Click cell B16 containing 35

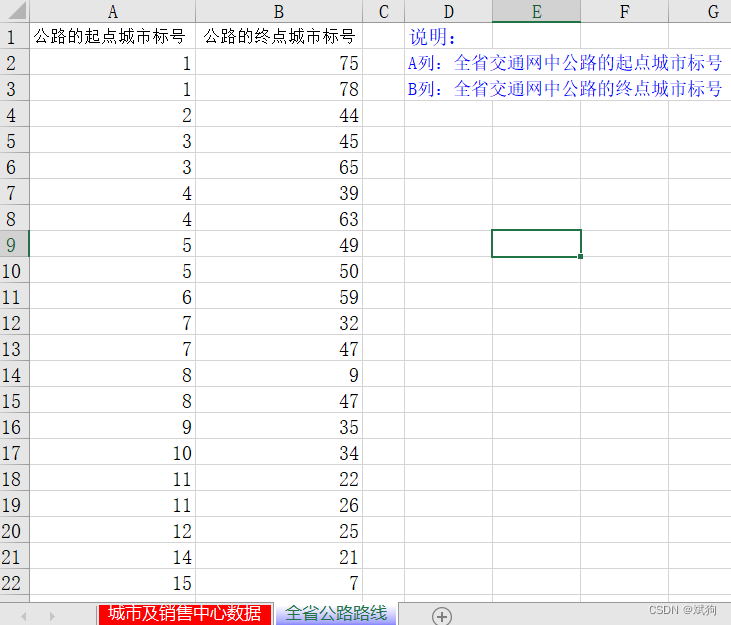coord(279,426)
